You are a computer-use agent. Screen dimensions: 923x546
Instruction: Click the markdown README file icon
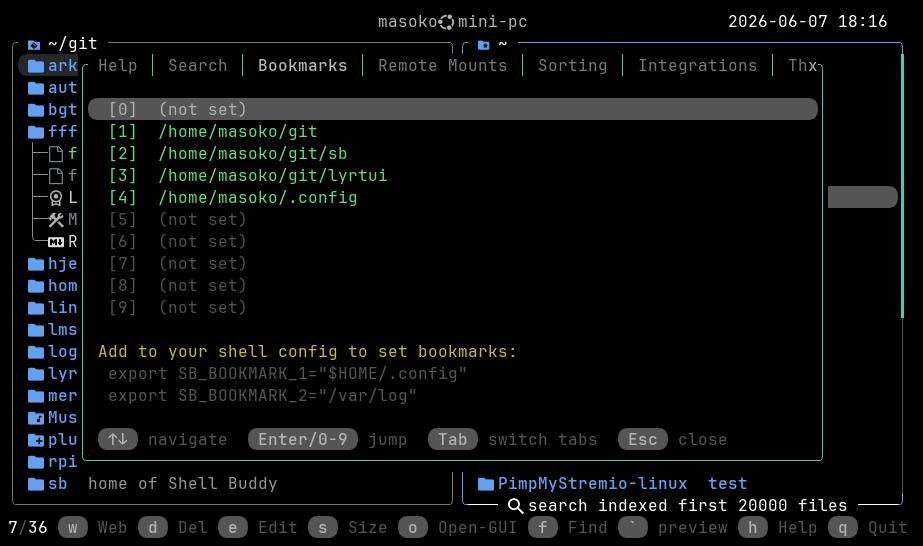(56, 242)
